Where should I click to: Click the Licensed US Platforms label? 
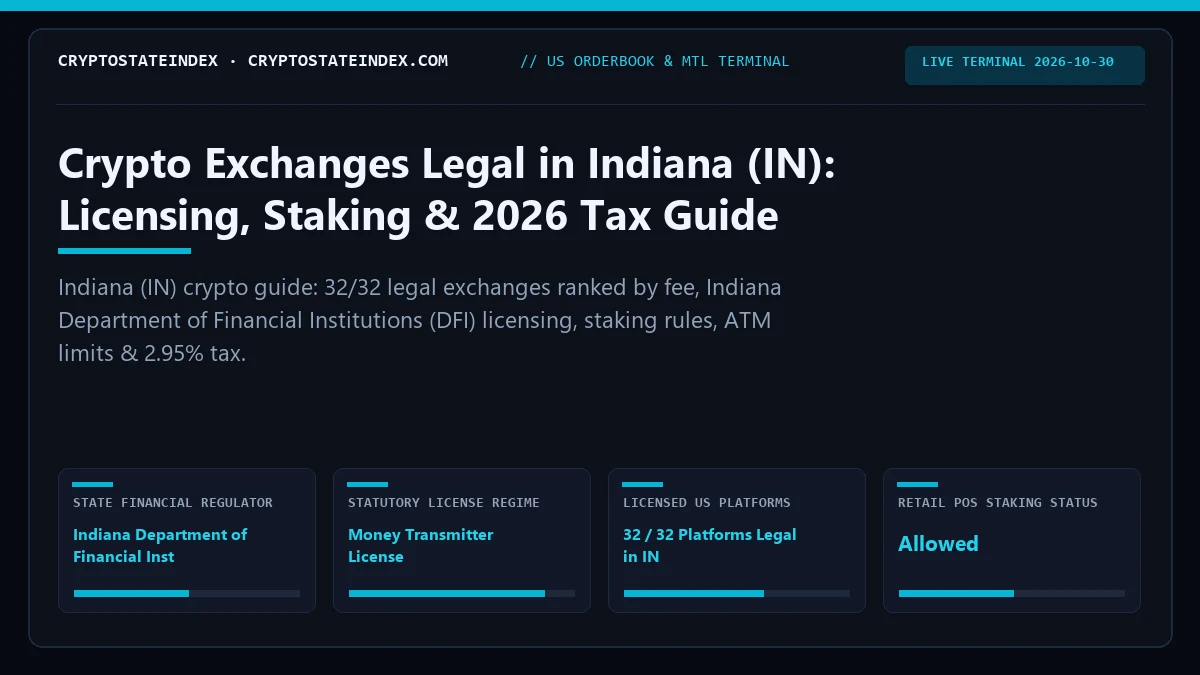[707, 503]
